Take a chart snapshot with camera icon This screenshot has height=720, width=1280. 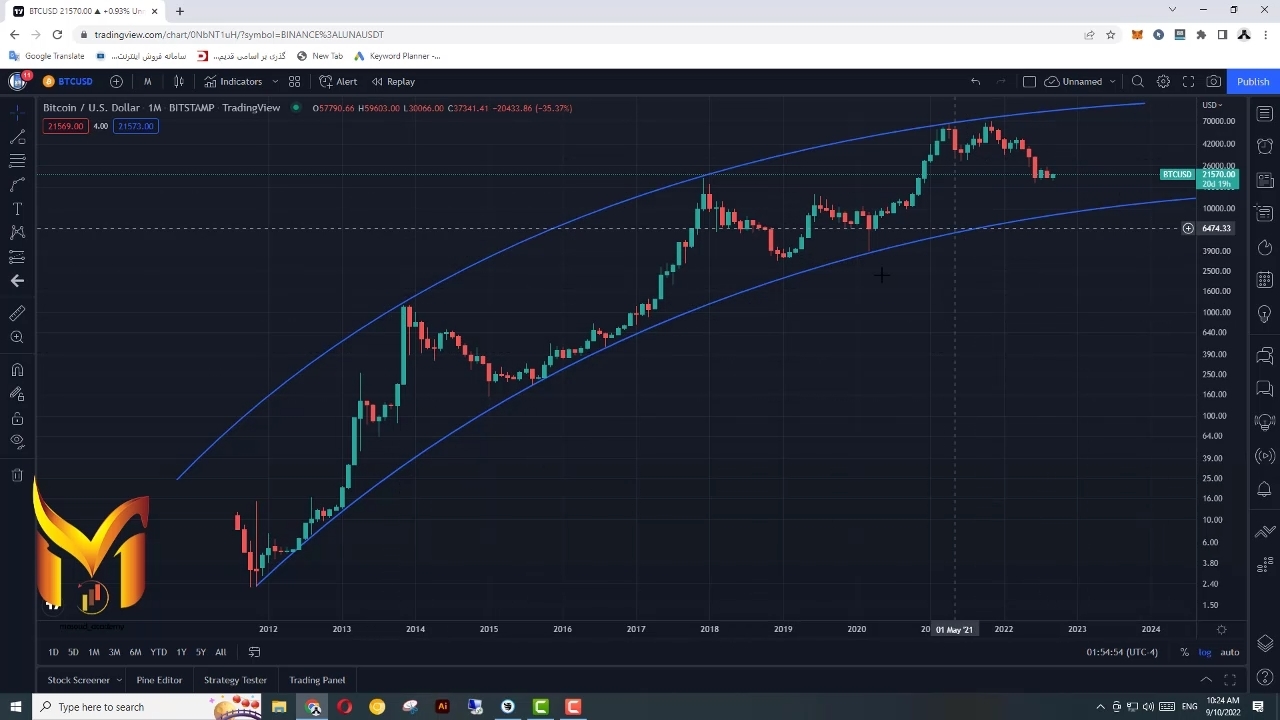tap(1213, 82)
